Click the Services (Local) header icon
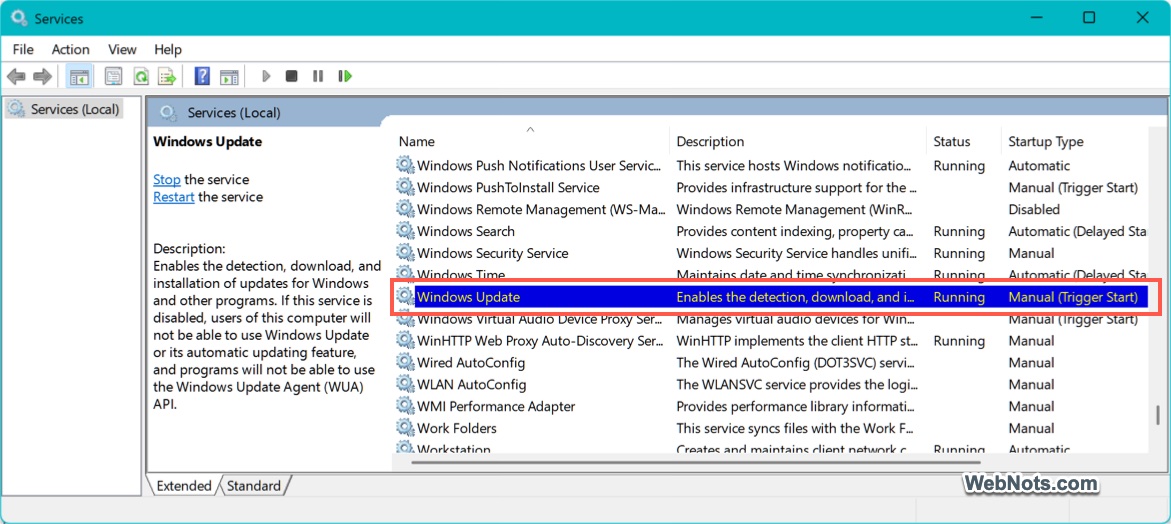Screen dimensions: 1171x524 click(x=169, y=113)
